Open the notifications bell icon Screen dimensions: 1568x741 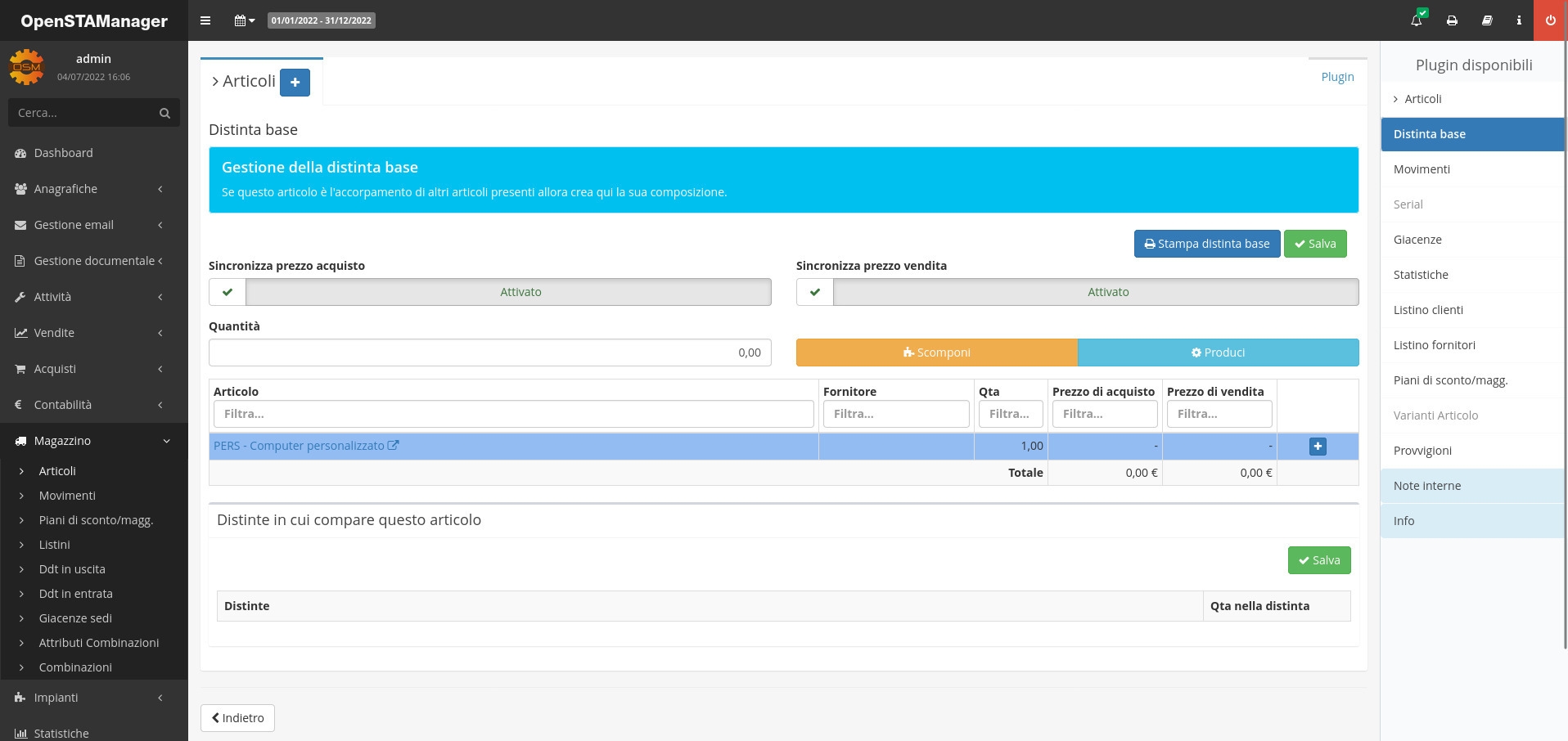point(1417,20)
